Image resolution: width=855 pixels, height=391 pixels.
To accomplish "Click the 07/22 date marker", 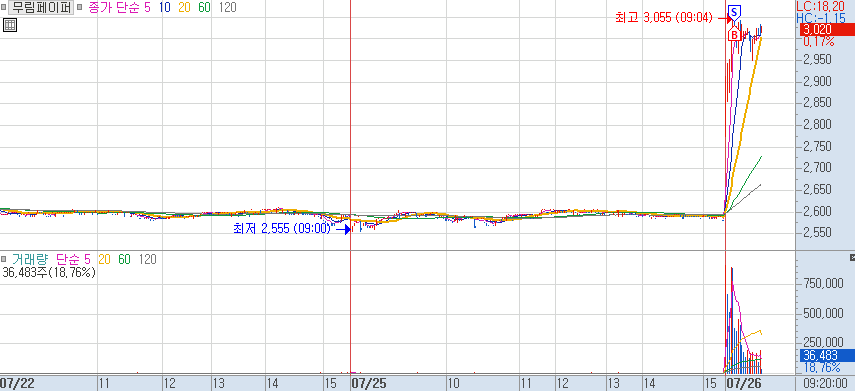I will pos(17,383).
